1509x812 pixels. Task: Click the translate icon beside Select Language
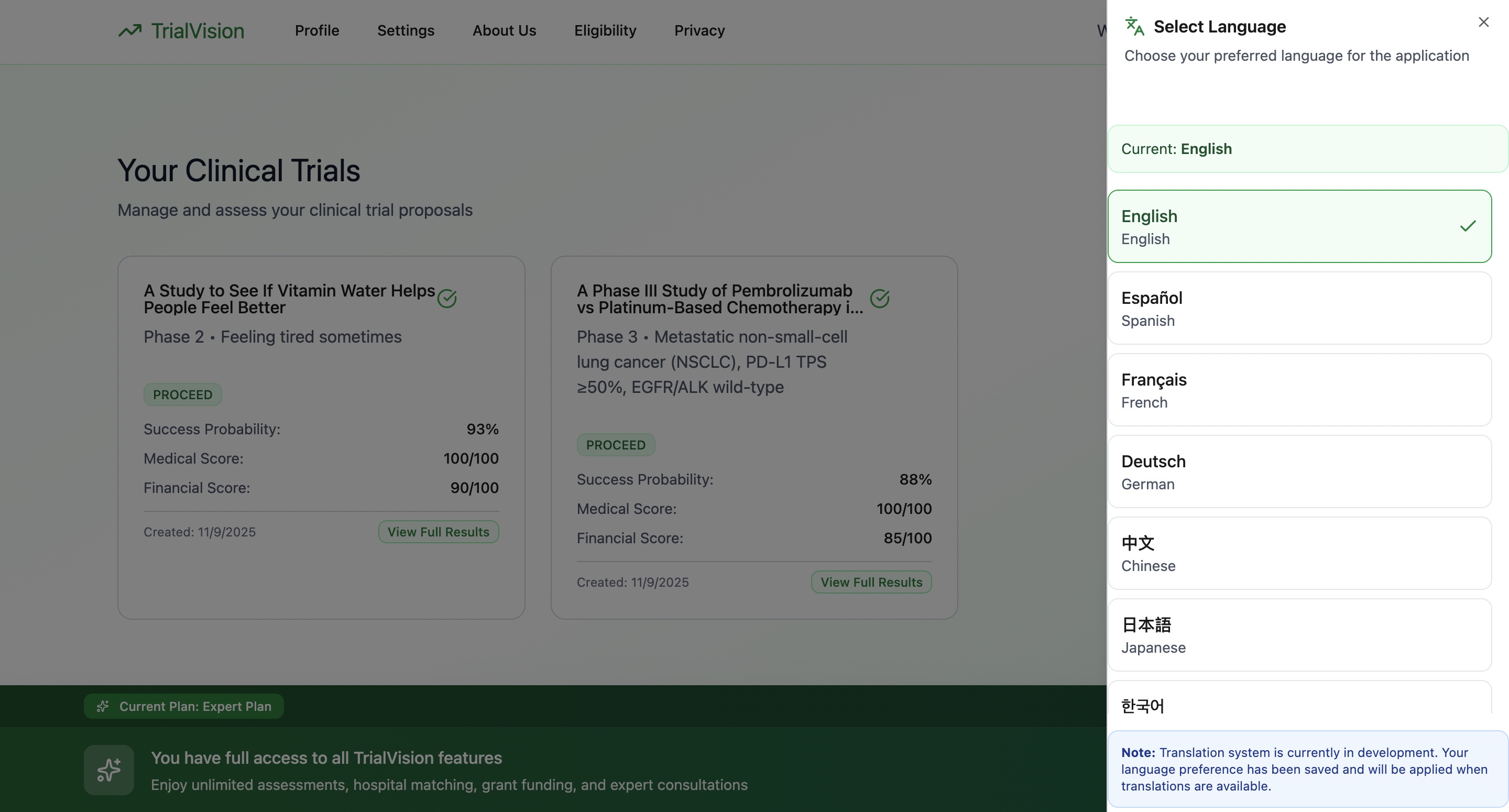point(1135,26)
